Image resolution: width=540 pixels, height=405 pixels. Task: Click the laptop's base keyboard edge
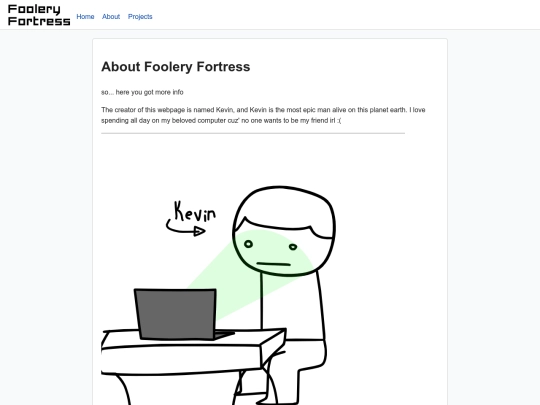point(225,334)
